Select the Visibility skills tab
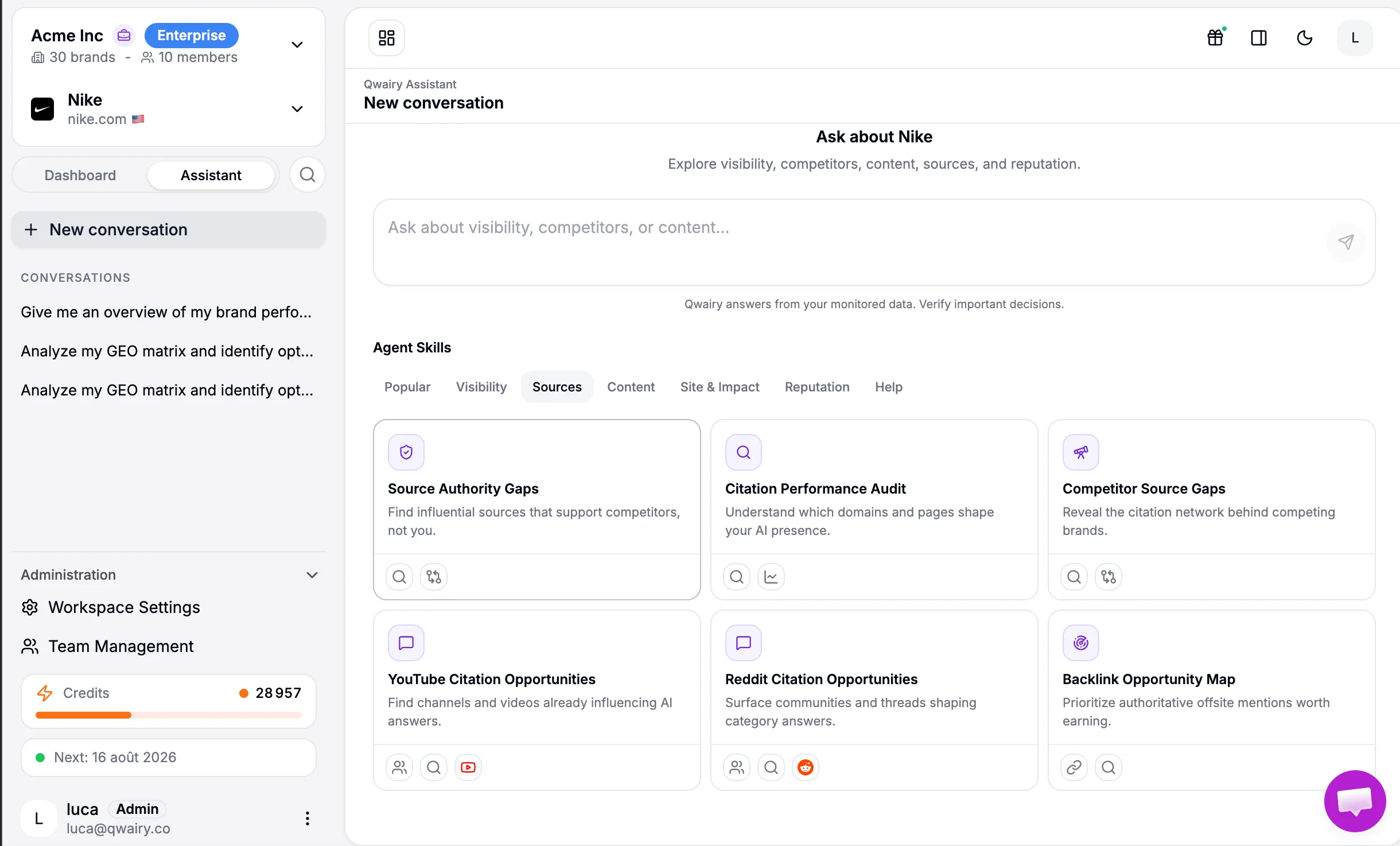This screenshot has width=1400, height=846. [x=481, y=387]
